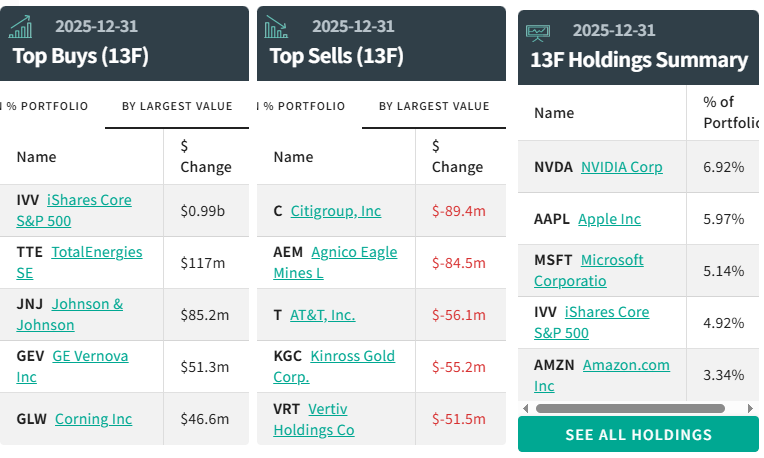Click the Top Sells declining chart icon
This screenshot has width=764, height=458.
point(277,27)
